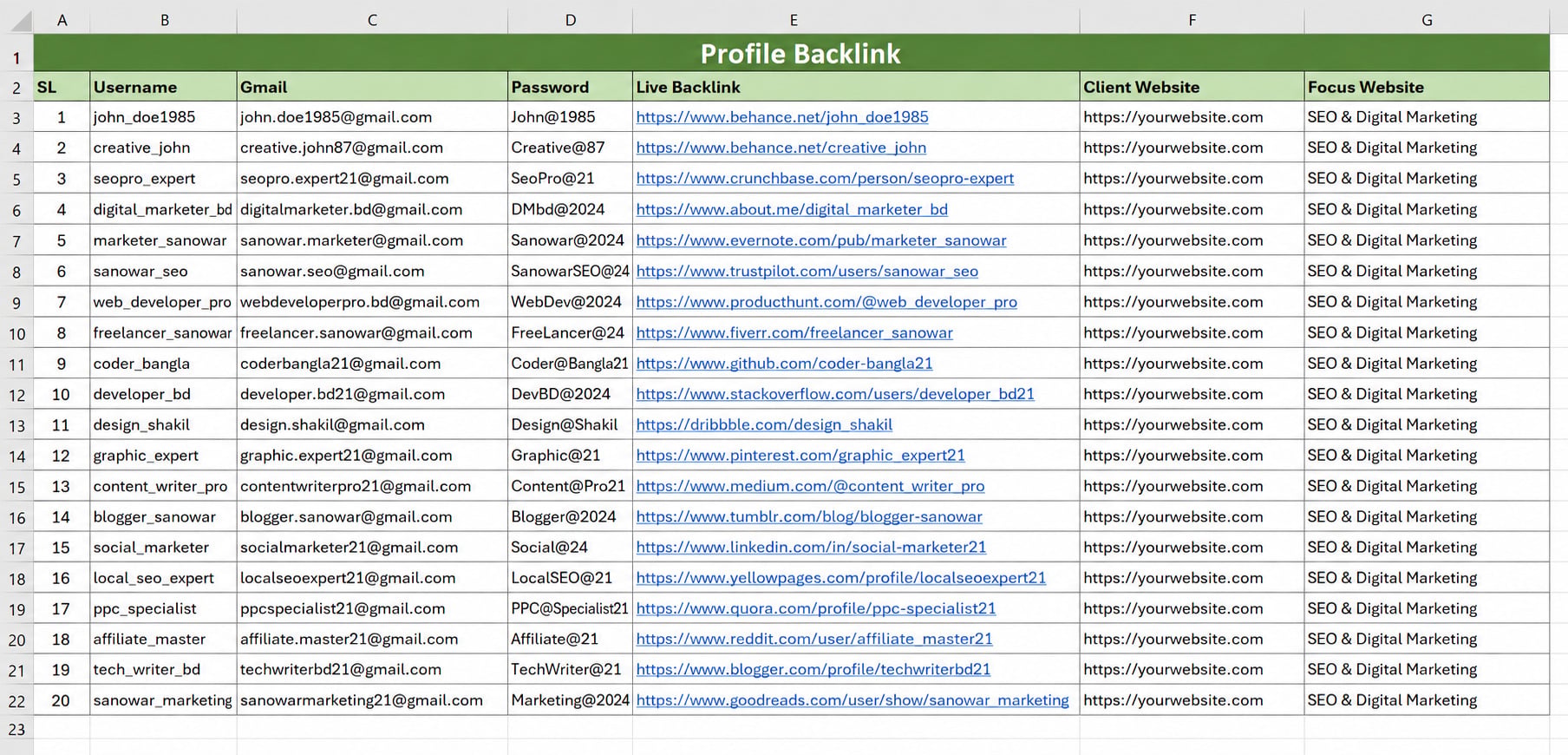1568x755 pixels.
Task: Open the quora ppc-specialist21 link
Action: [816, 609]
